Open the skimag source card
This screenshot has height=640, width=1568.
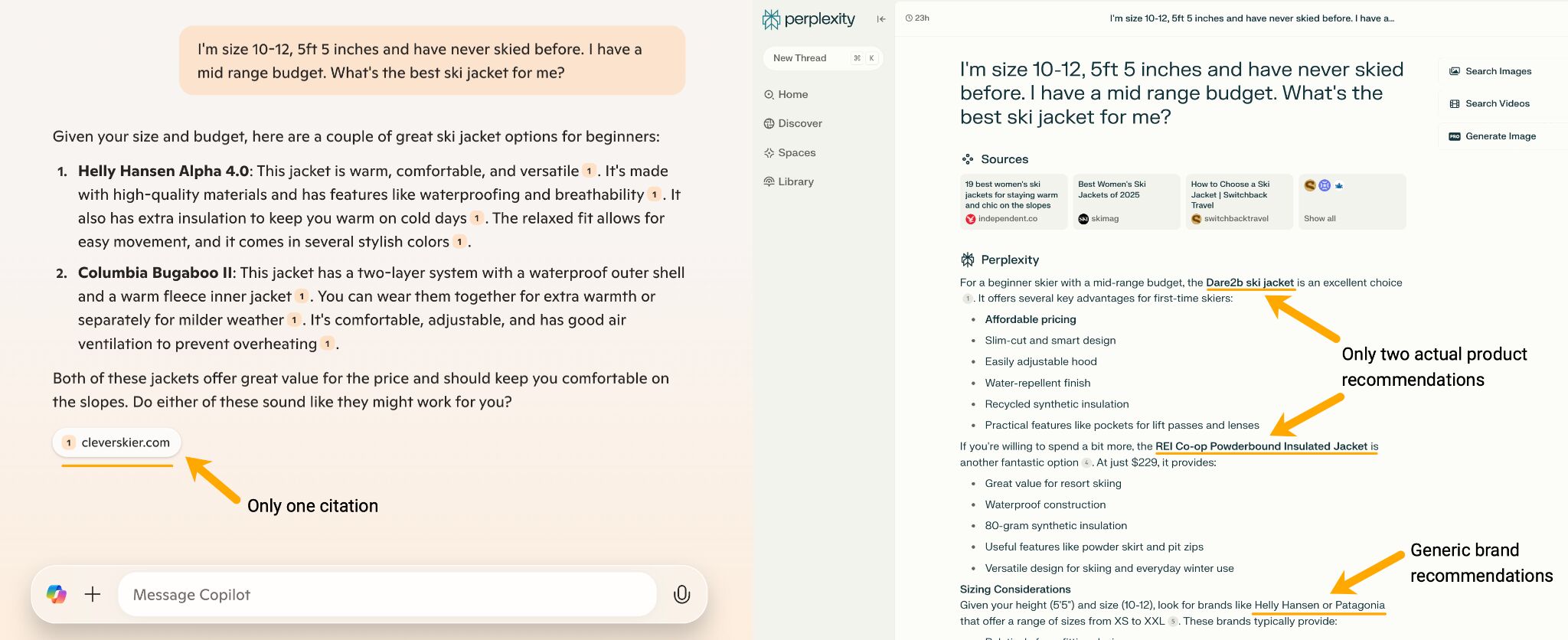coord(1125,201)
